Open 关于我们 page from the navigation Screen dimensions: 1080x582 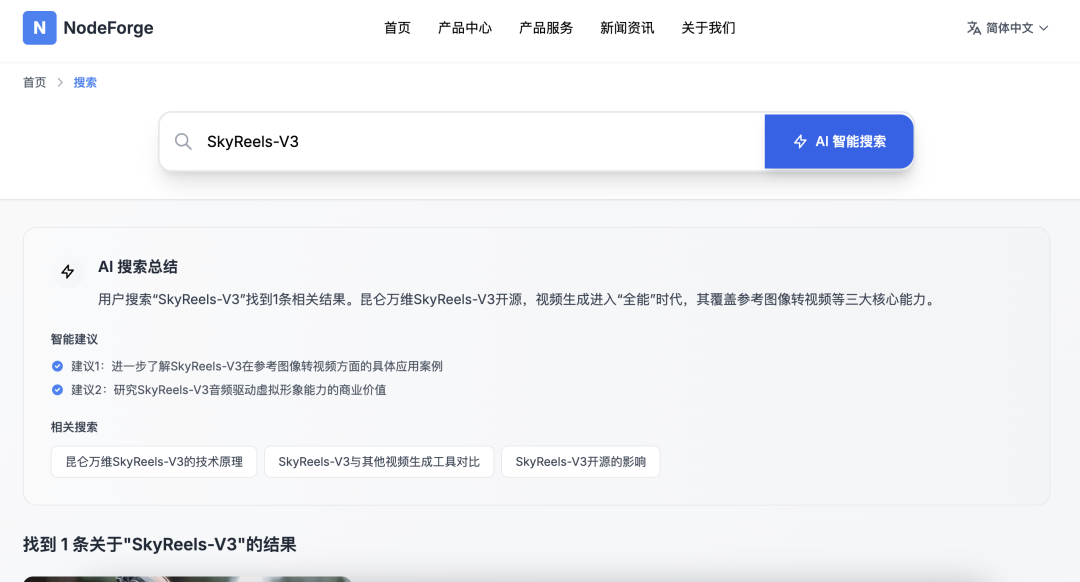pos(708,28)
